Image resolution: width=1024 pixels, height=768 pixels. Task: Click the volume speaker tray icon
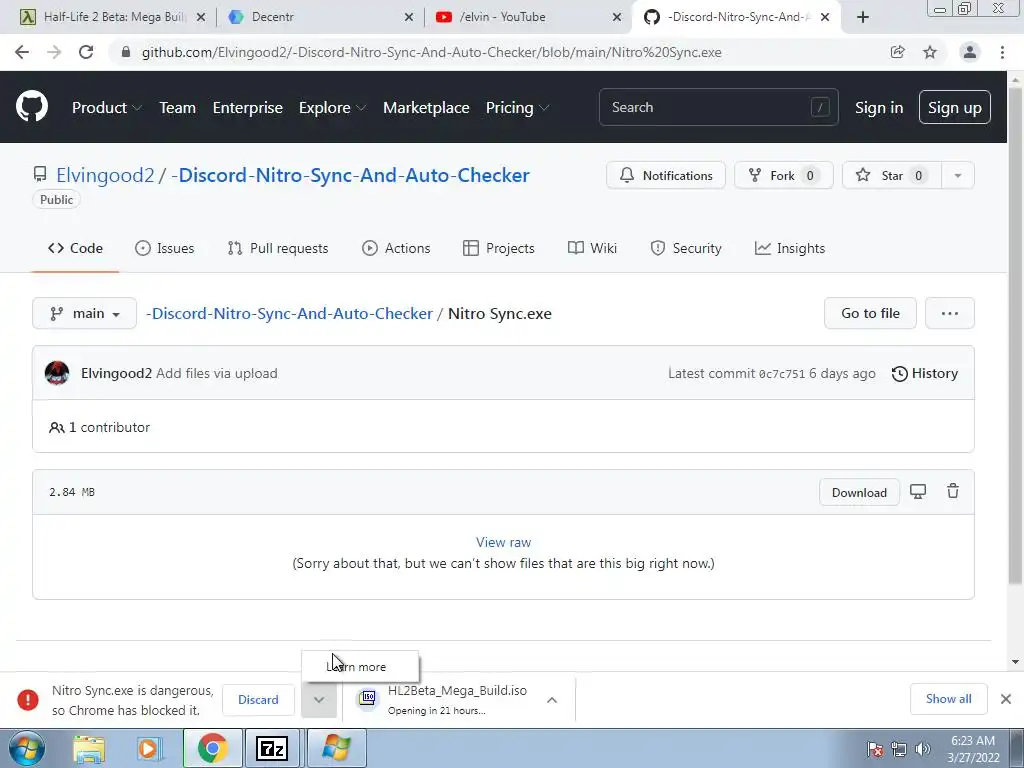923,749
